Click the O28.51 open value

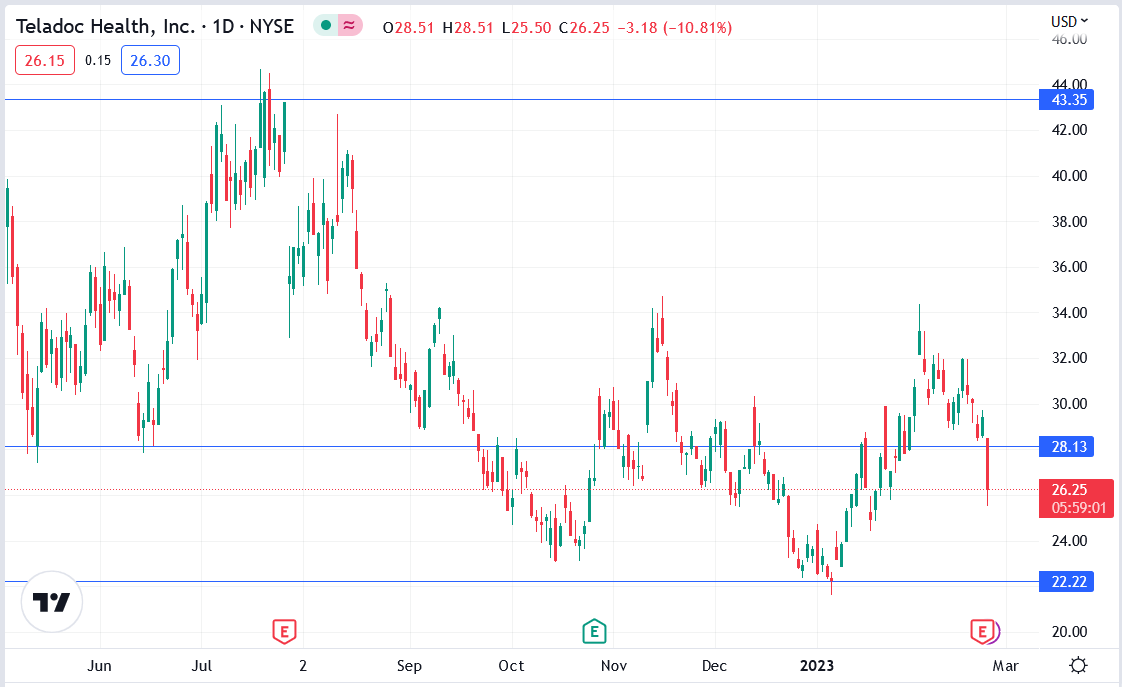coord(408,28)
